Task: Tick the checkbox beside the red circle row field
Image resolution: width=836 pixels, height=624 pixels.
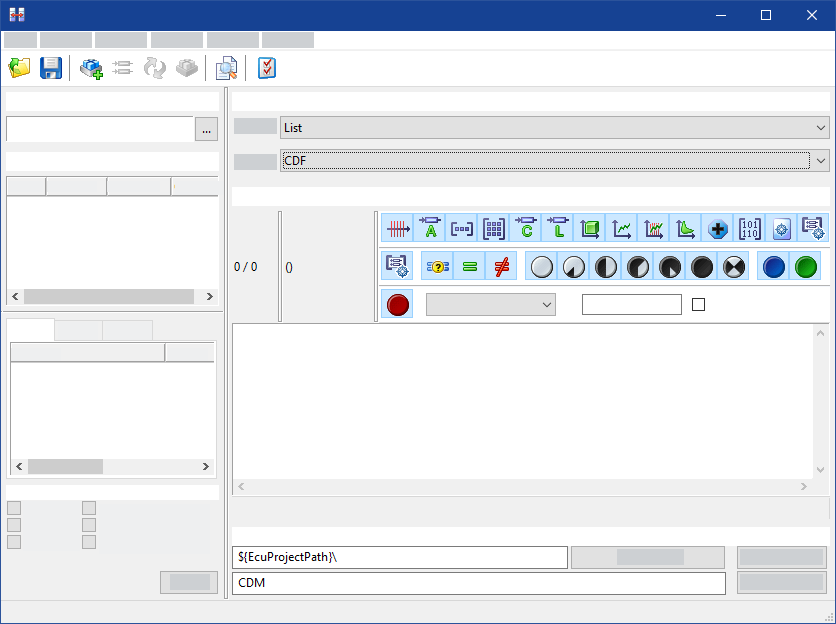Action: pos(698,305)
